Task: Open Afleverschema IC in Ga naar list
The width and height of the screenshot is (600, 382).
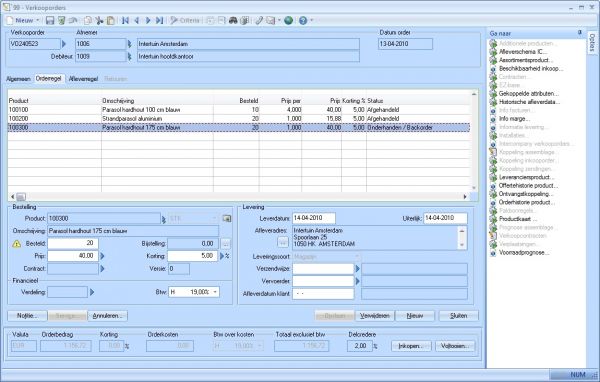Action: click(x=523, y=52)
